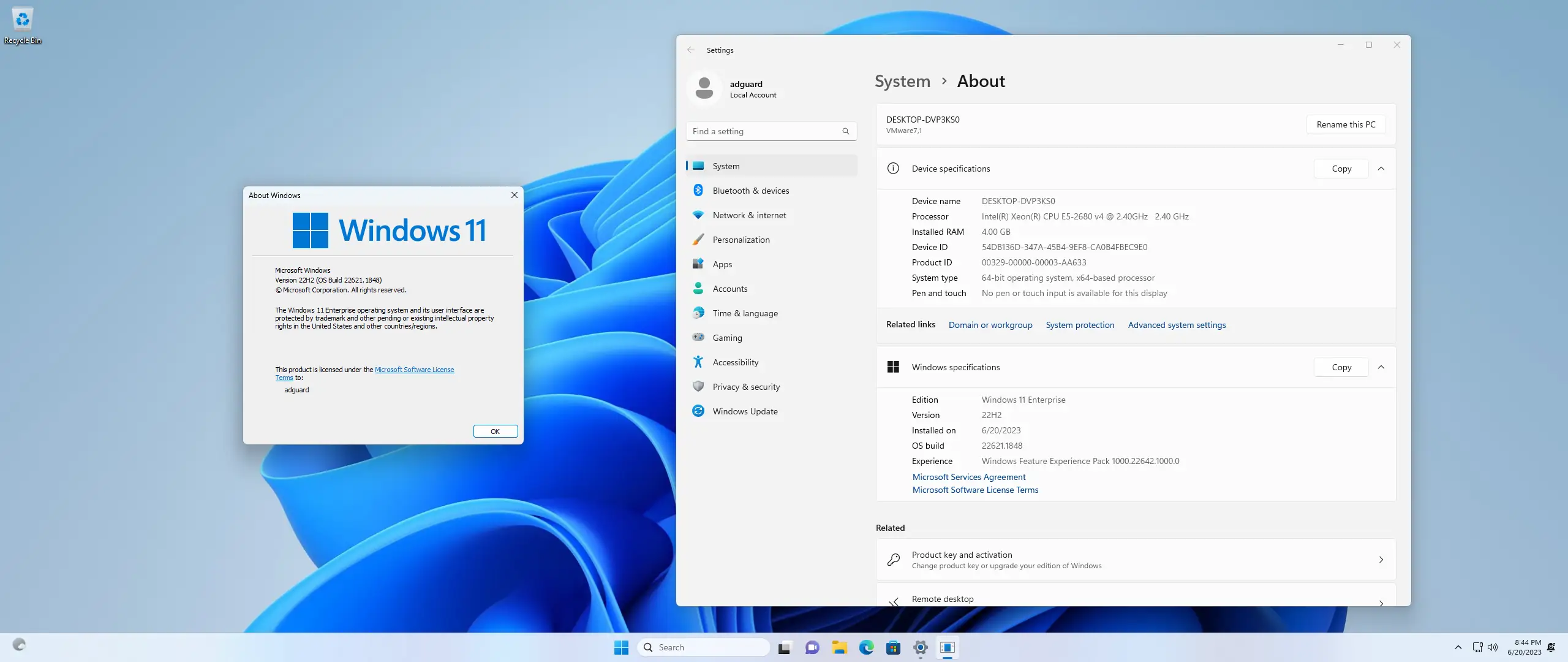This screenshot has height=662, width=1568.
Task: Collapse the Device specifications section
Action: (1382, 169)
